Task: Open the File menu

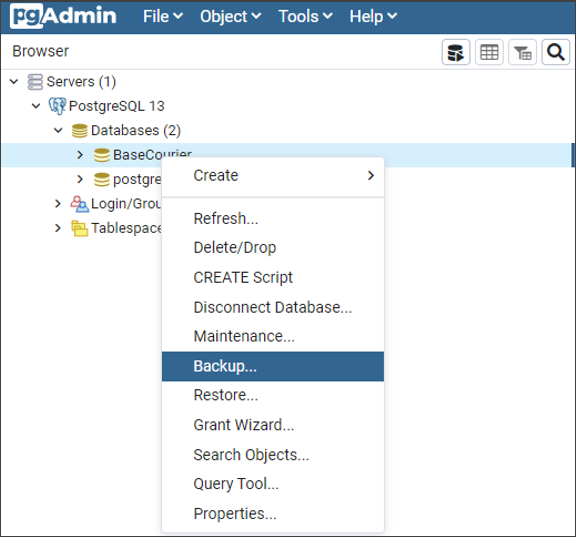Action: [163, 17]
